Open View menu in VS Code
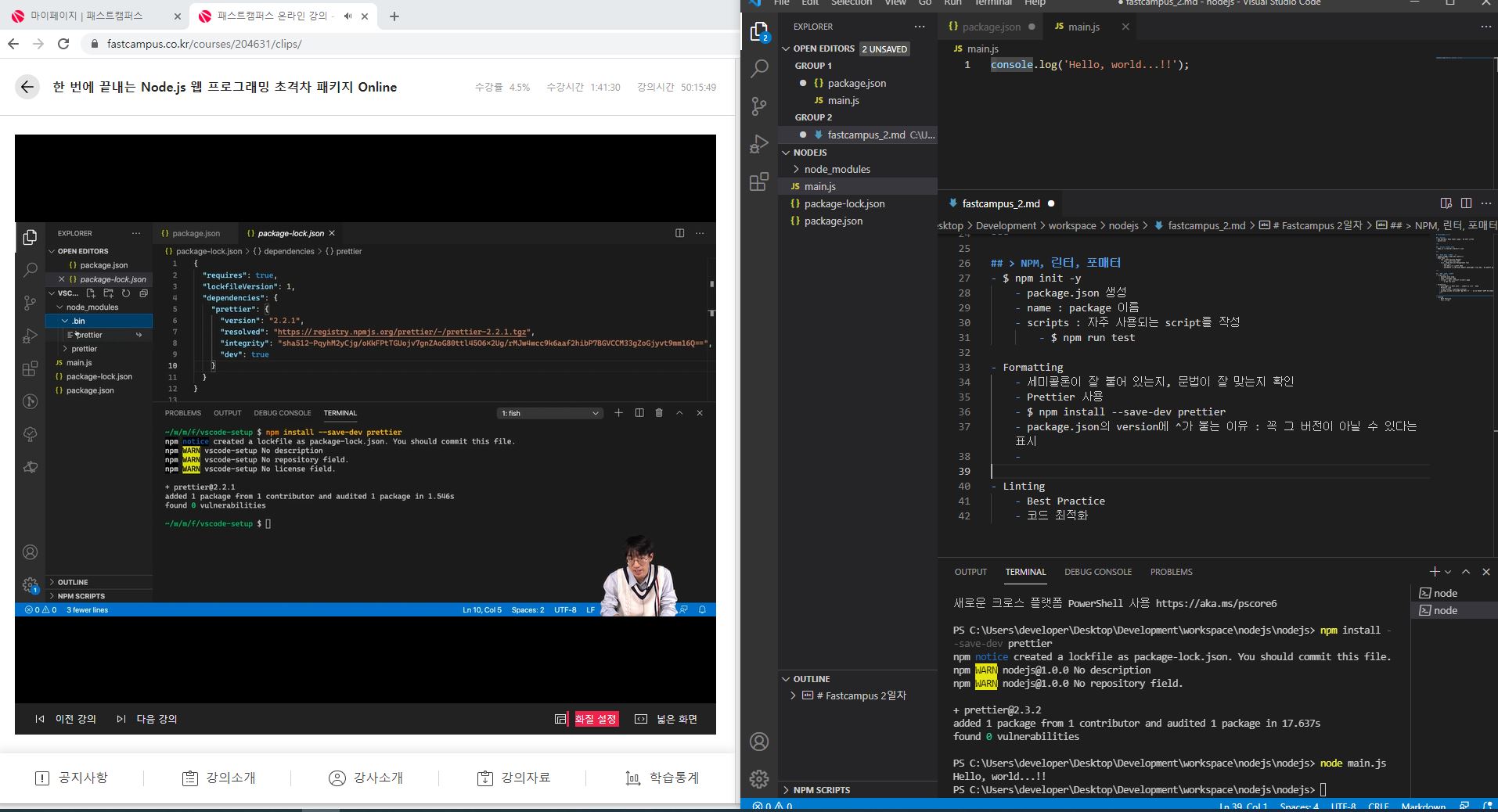Image resolution: width=1498 pixels, height=812 pixels. [x=895, y=3]
